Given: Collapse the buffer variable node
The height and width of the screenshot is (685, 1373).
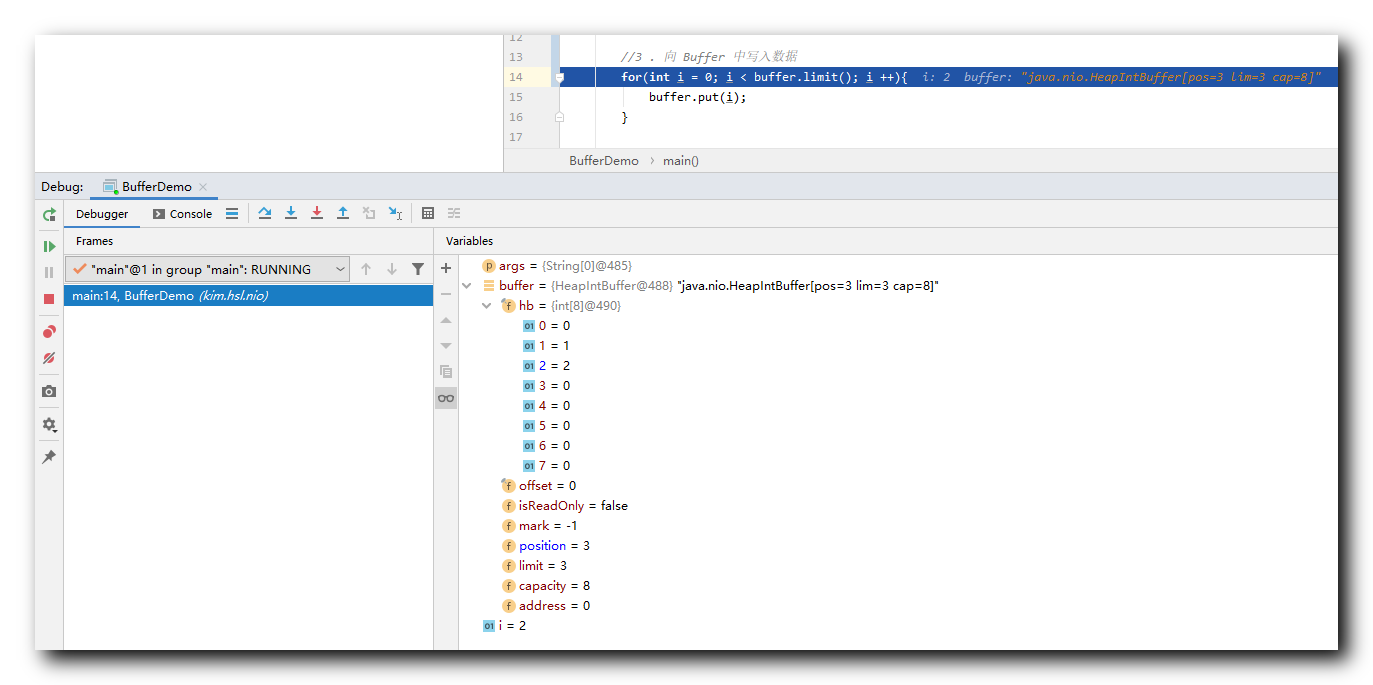Looking at the screenshot, I should coord(467,286).
